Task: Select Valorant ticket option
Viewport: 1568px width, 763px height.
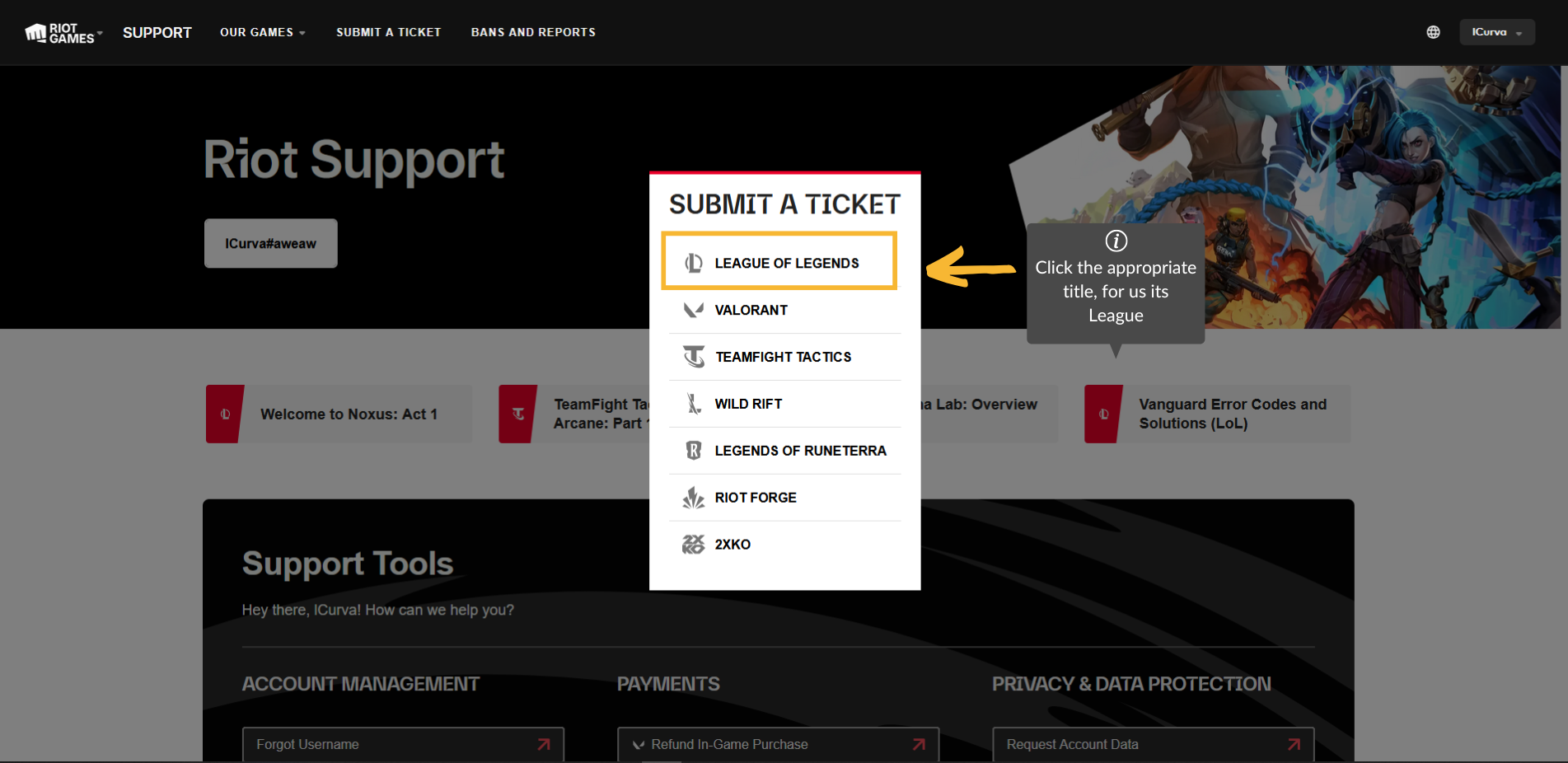Action: point(785,310)
